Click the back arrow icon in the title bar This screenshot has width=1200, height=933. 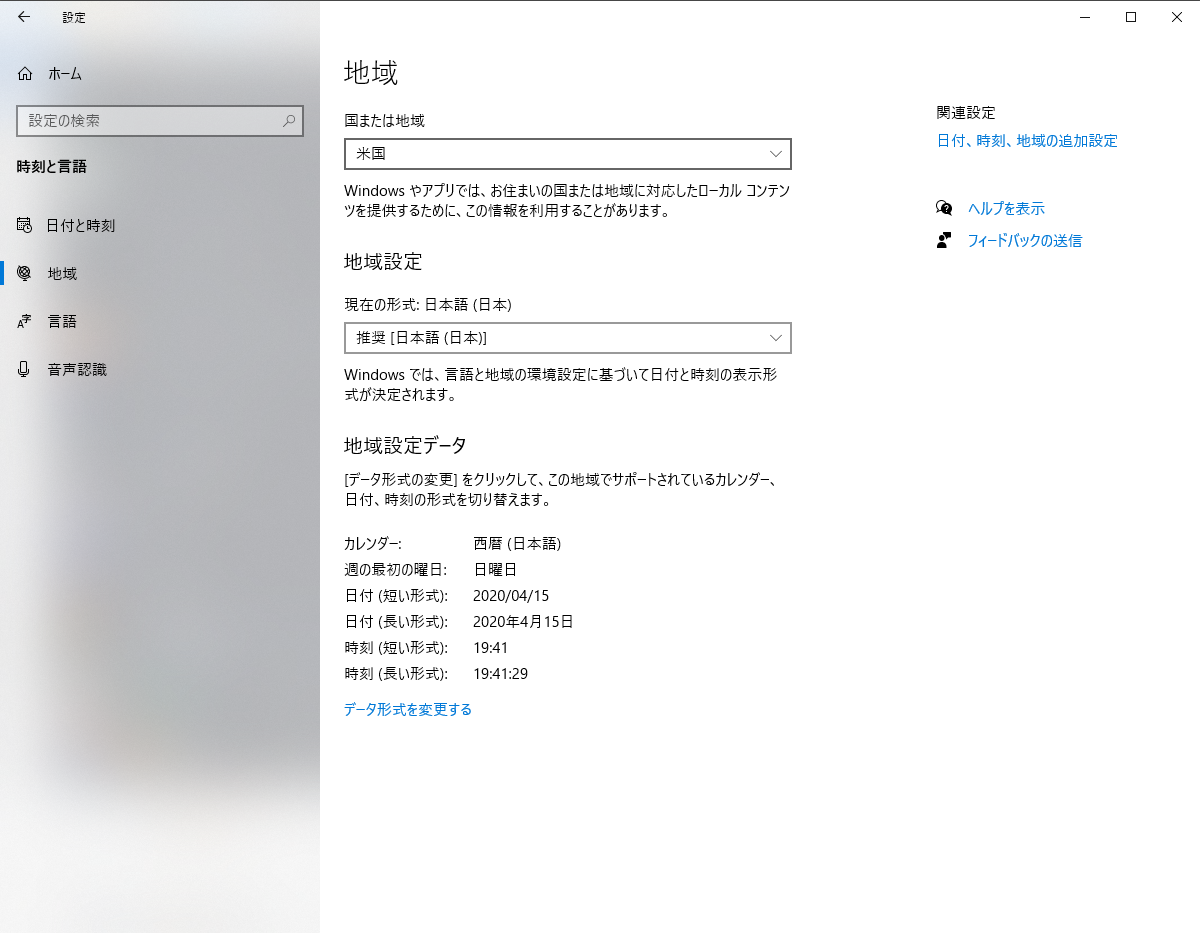click(24, 17)
